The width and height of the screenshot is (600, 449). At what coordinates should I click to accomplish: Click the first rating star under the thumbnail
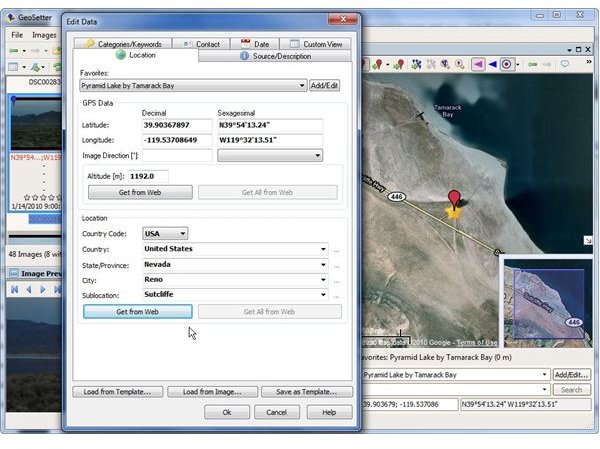27,198
